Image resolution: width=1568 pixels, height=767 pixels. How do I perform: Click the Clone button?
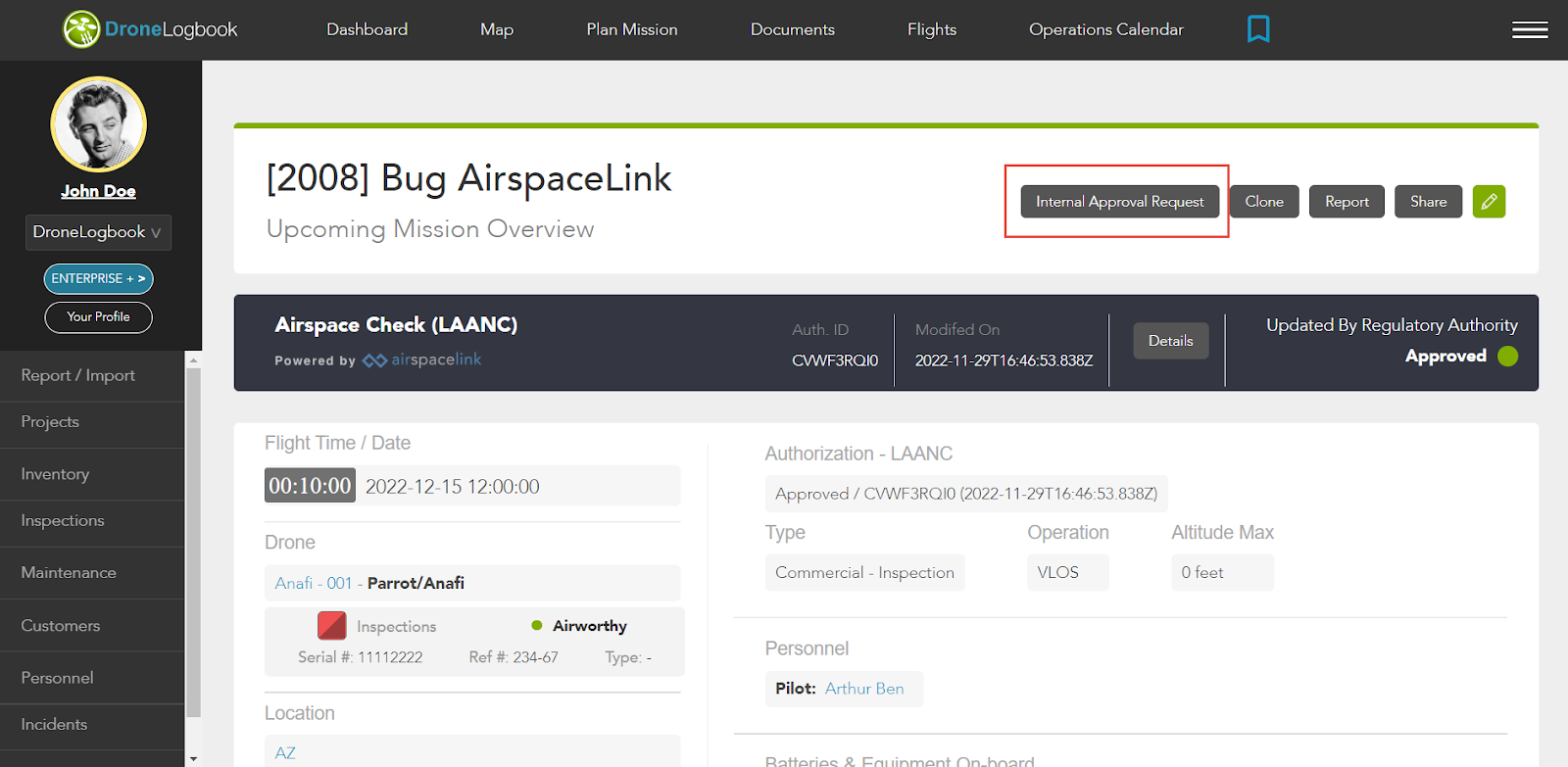pyautogui.click(x=1264, y=202)
